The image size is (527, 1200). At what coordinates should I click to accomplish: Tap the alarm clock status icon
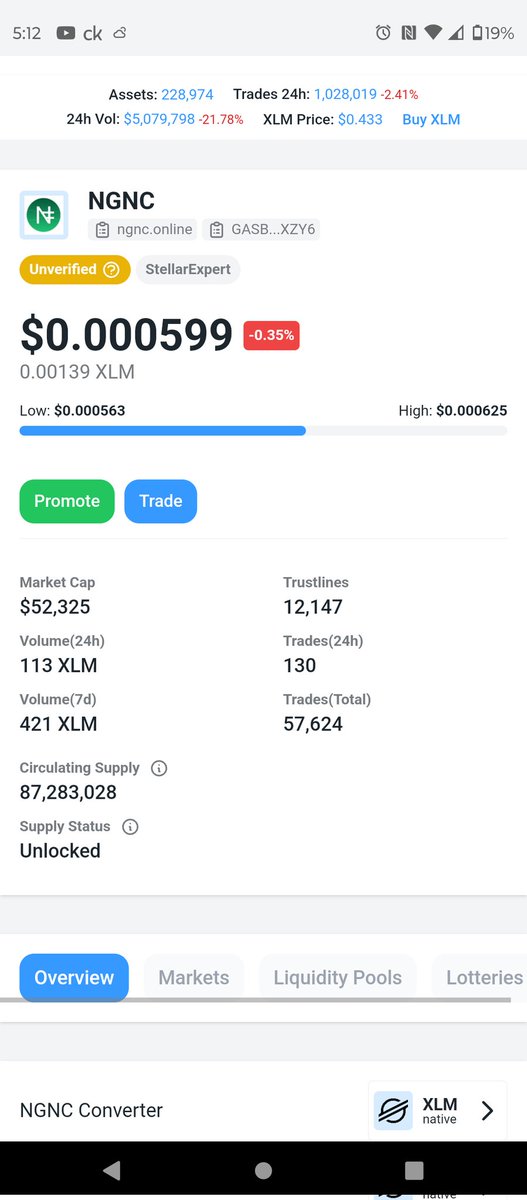coord(383,33)
